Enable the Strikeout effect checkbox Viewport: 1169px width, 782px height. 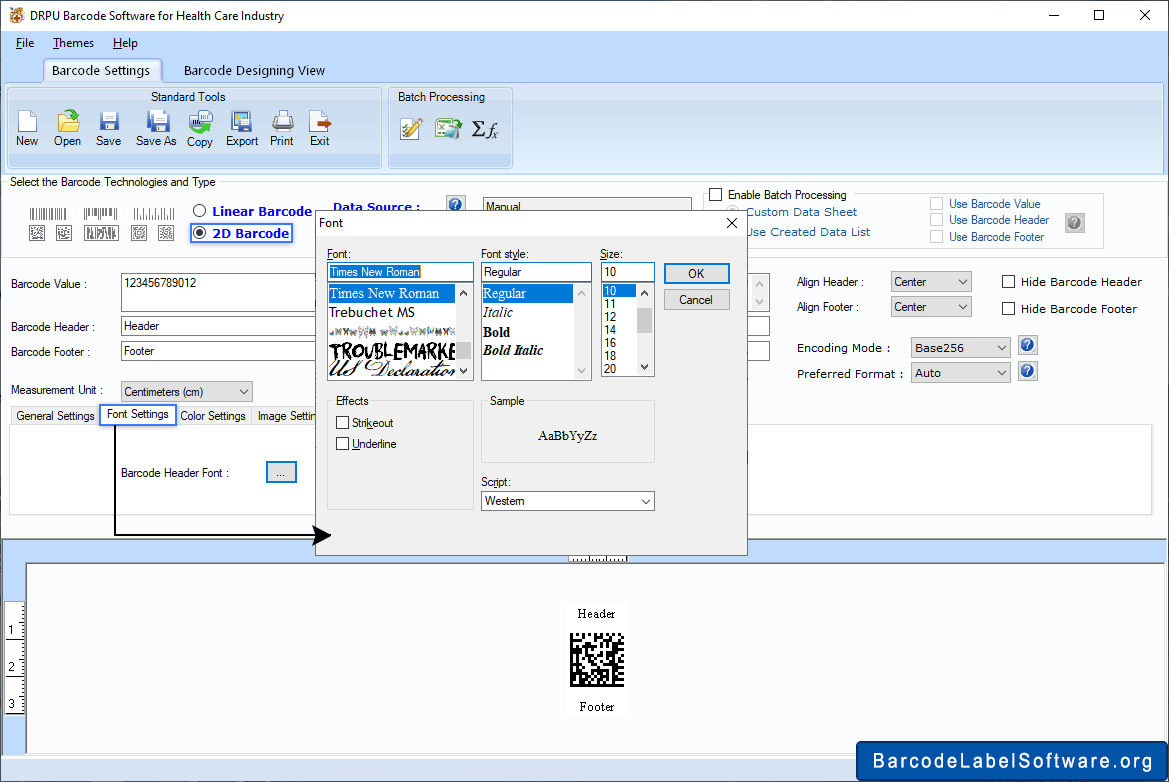tap(343, 423)
